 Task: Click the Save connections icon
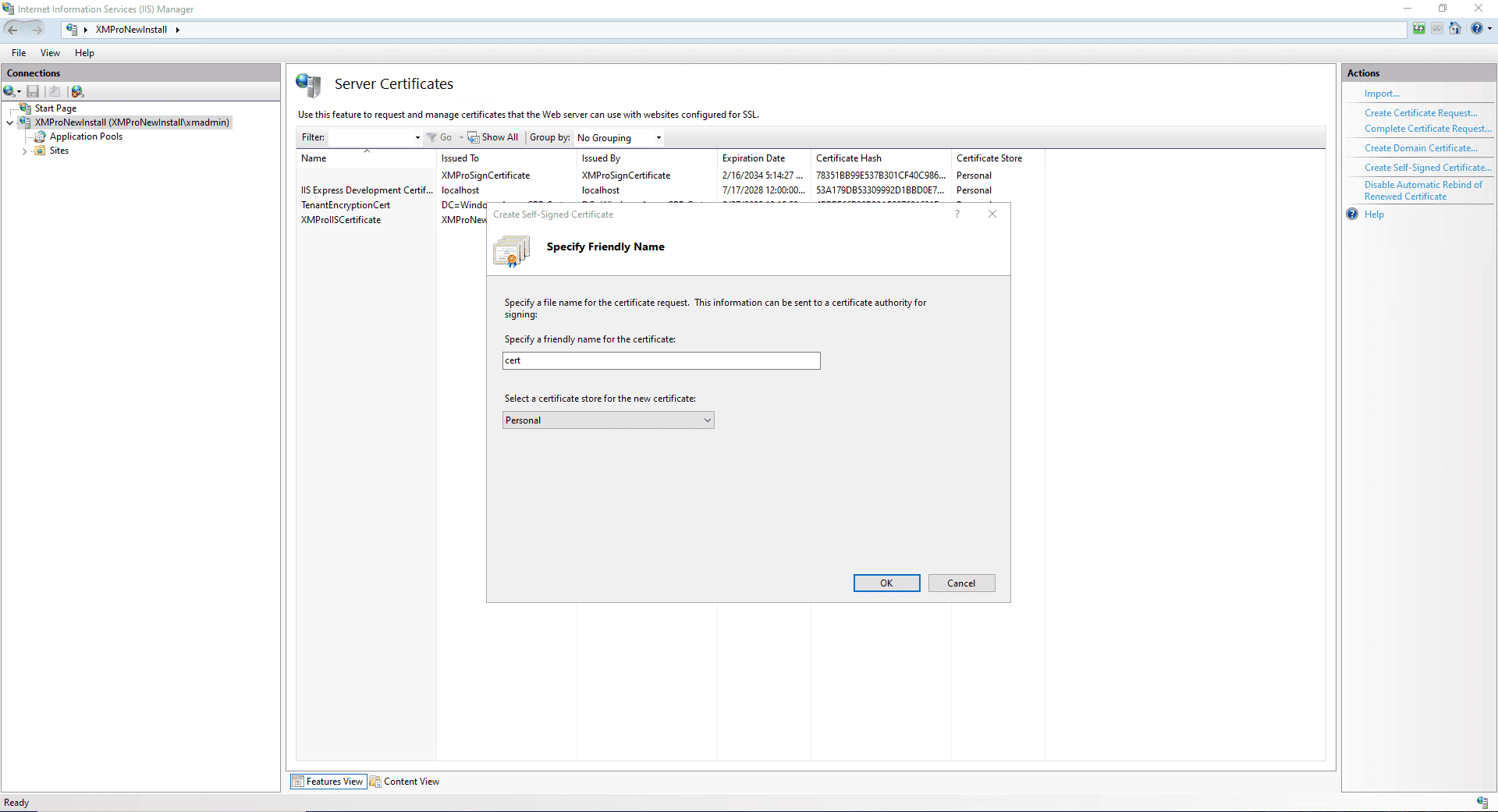pyautogui.click(x=33, y=91)
